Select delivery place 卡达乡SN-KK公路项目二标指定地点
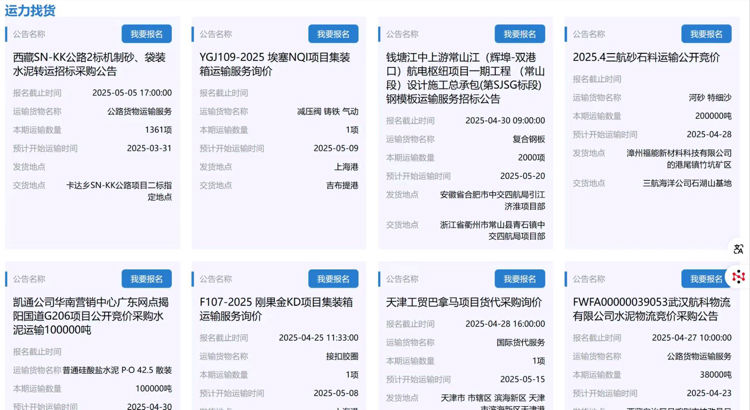750x410 pixels. click(x=119, y=191)
